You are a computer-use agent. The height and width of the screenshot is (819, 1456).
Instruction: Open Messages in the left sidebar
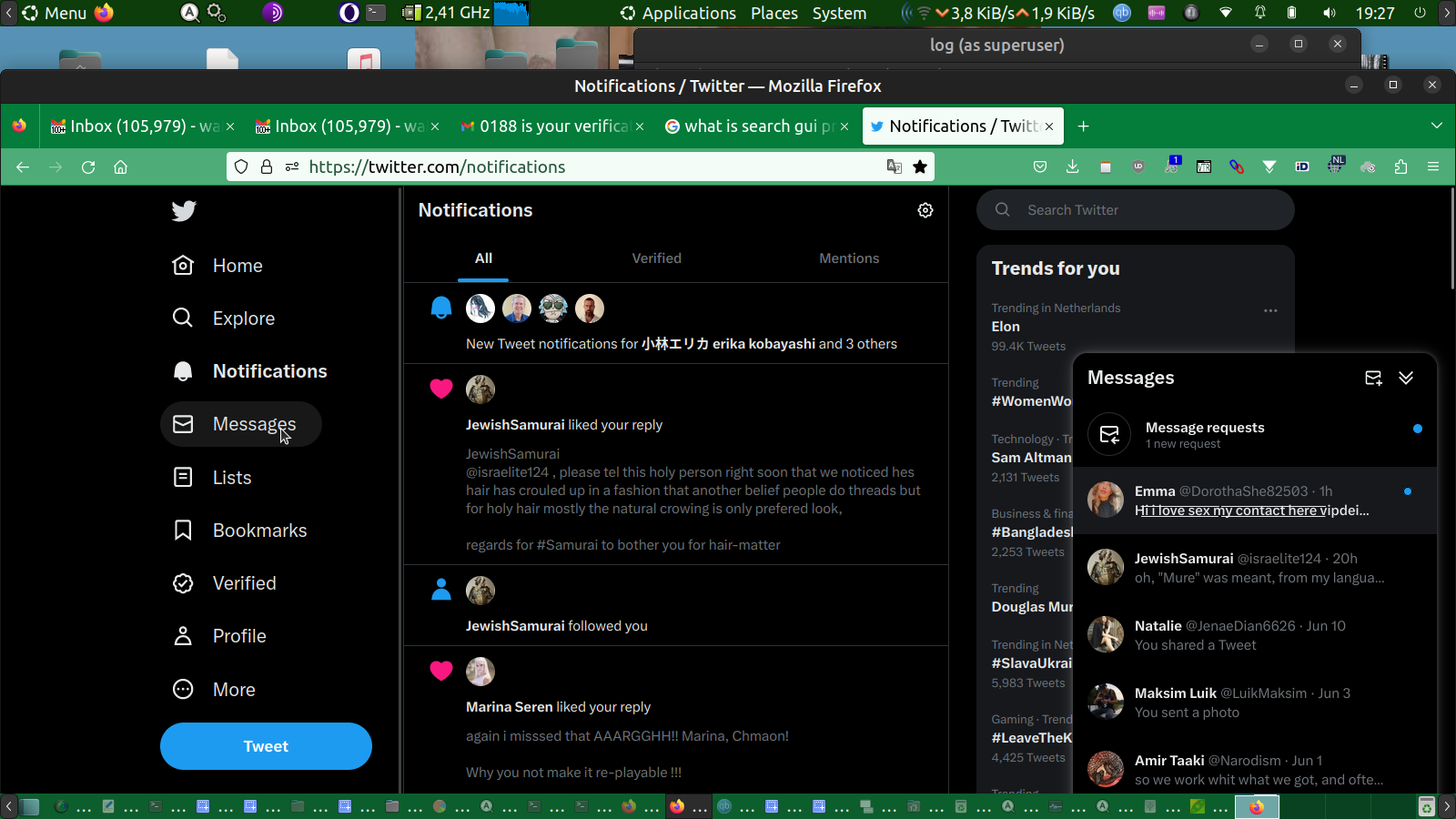pos(241,424)
